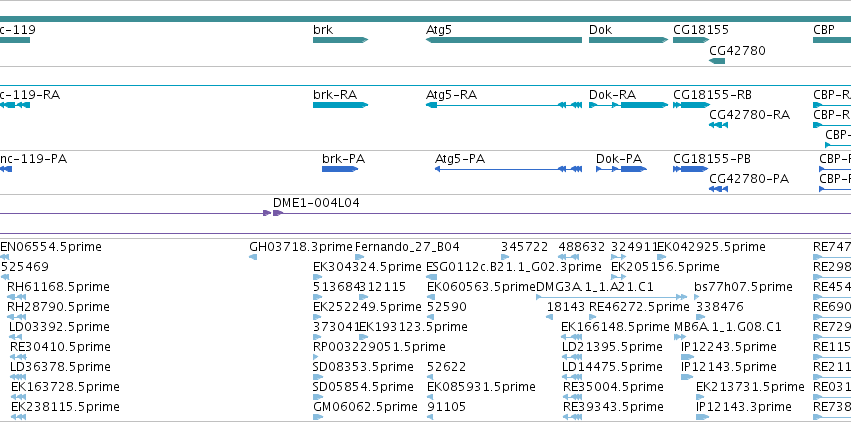Screen dimensions: 851x422
Task: Click the 525469 EST entry
Action: (25, 267)
